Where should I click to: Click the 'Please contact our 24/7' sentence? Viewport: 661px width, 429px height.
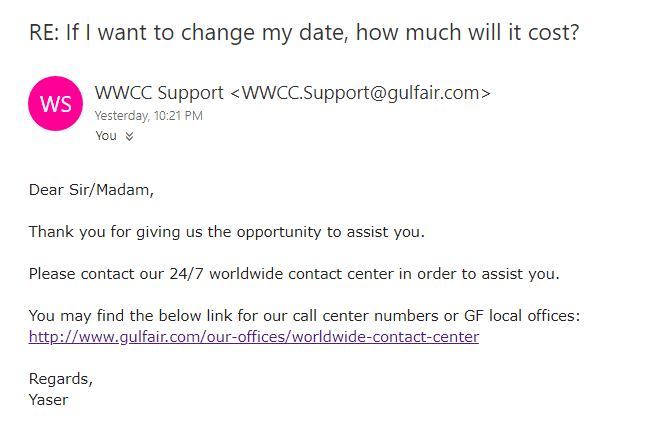click(x=294, y=274)
